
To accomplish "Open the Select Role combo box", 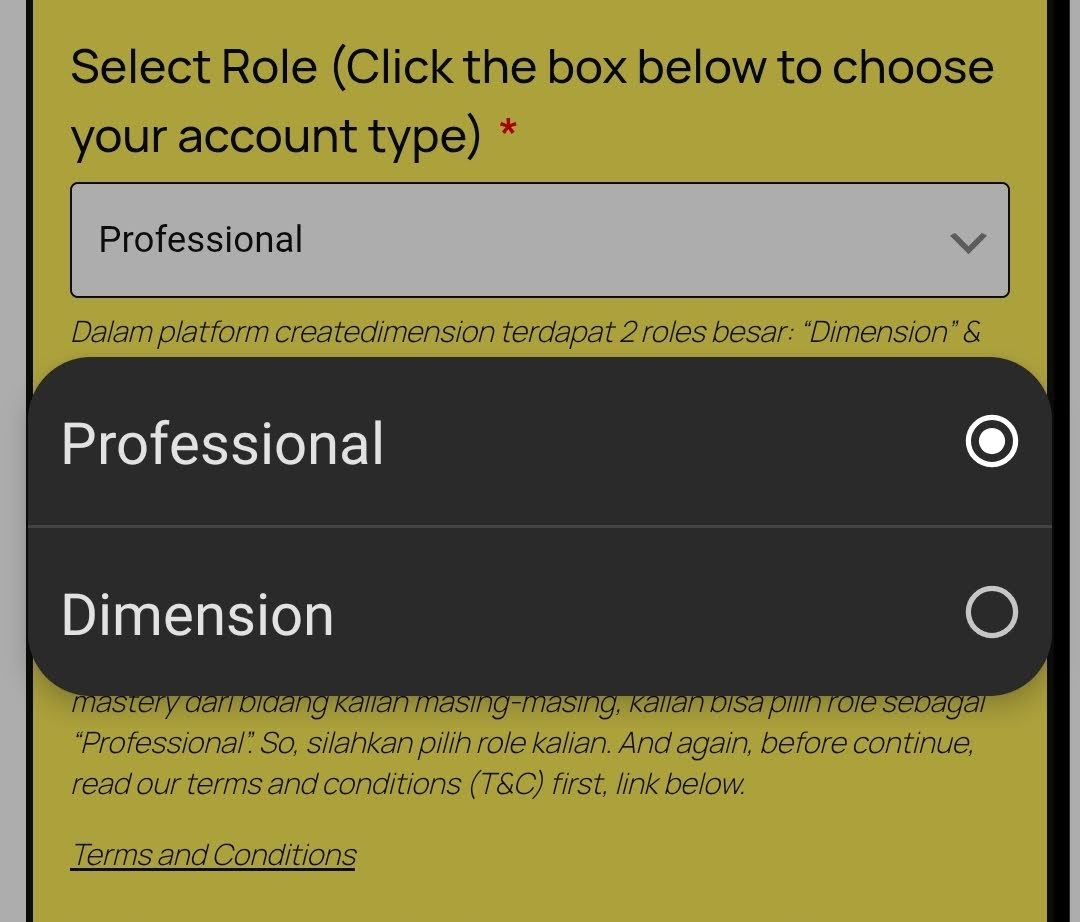I will [539, 240].
